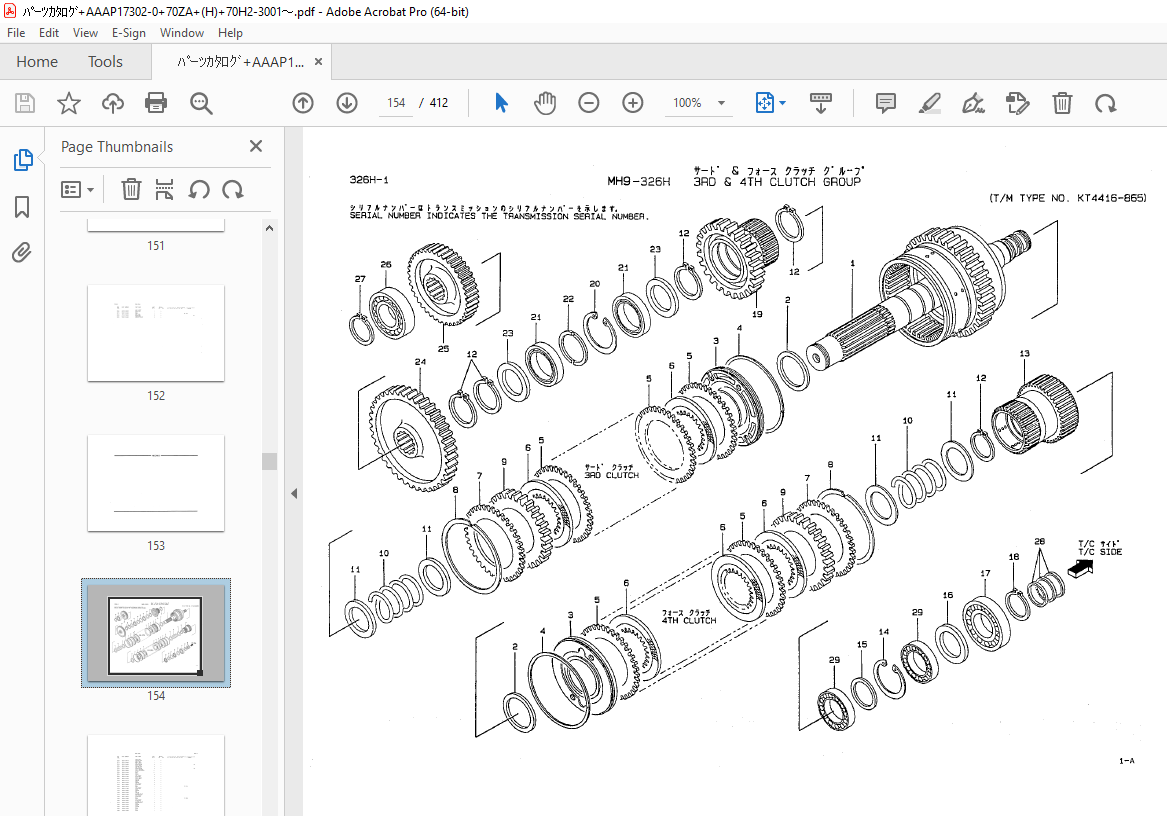Choose the Selection arrow tool
This screenshot has height=816, width=1167.
(502, 103)
